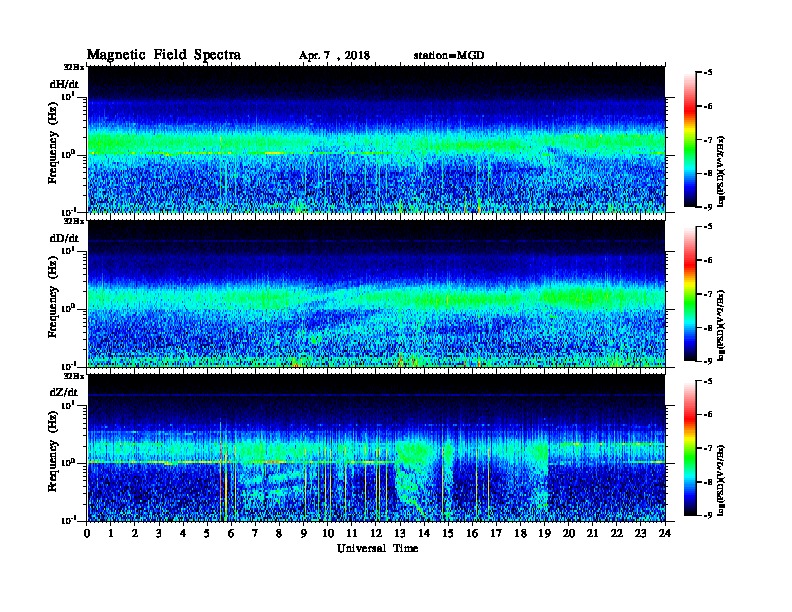Viewport: 792px width, 612px height.
Task: Click the color scale bar beside dZ/dt panel
Action: point(690,448)
